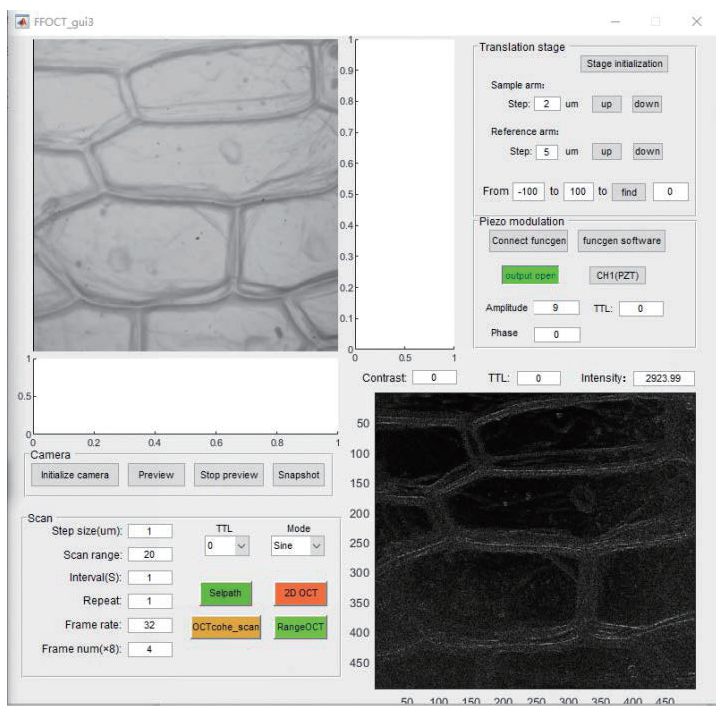This screenshot has width=725, height=715.
Task: Click the green RangeOCT button
Action: pos(301,627)
